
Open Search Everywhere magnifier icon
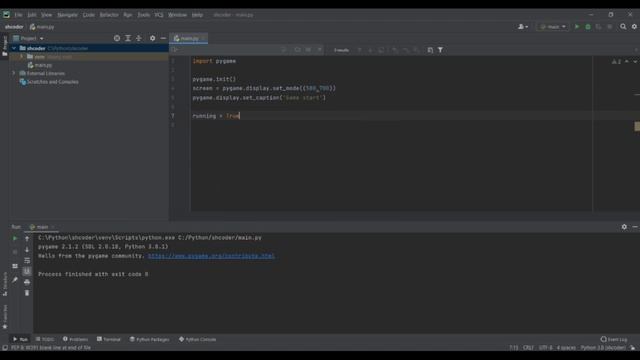click(623, 27)
